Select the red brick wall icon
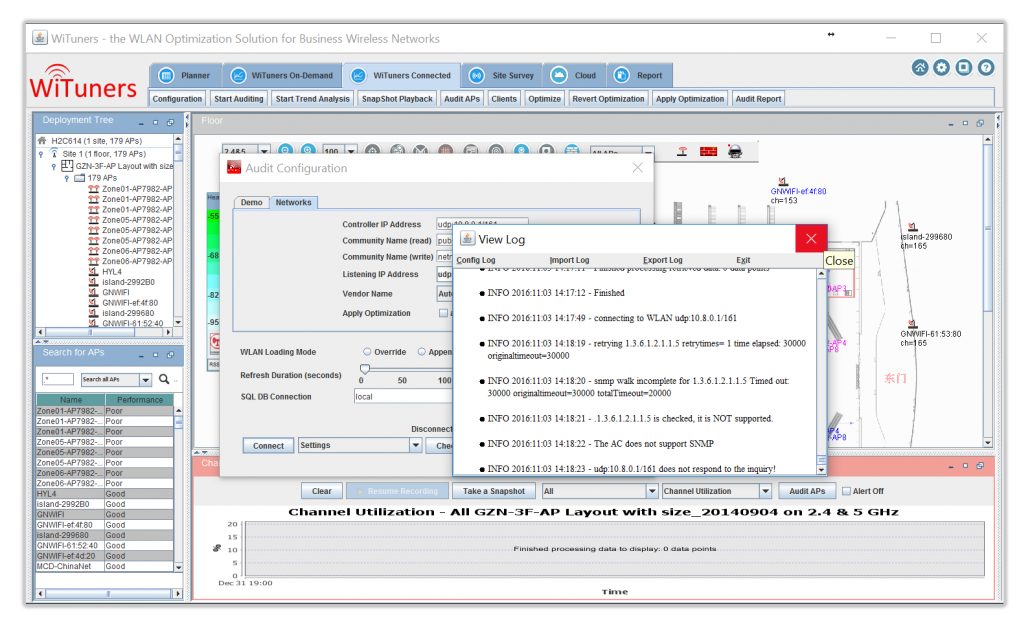Image resolution: width=1030 pixels, height=628 pixels. point(708,152)
